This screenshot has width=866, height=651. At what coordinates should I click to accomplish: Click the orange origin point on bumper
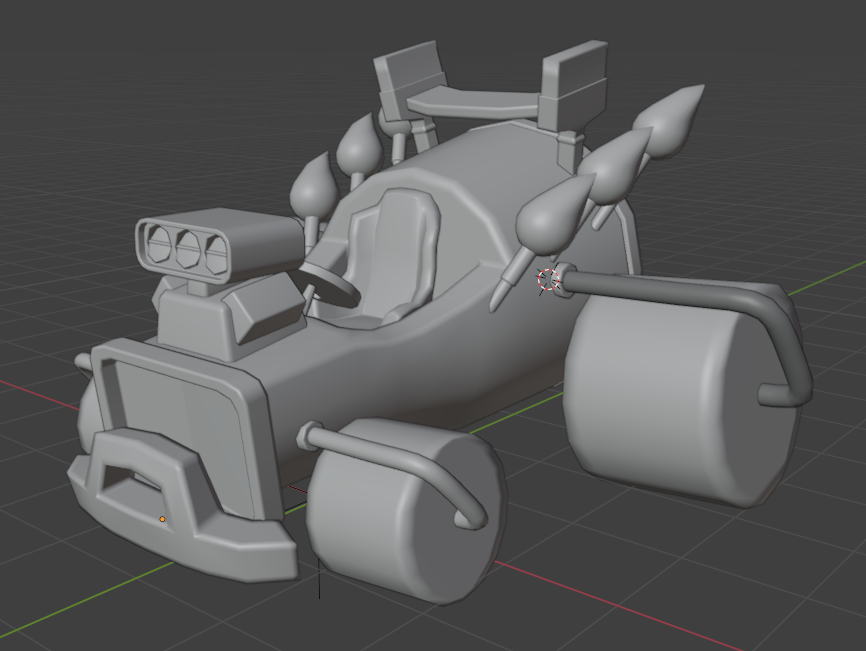[162, 519]
